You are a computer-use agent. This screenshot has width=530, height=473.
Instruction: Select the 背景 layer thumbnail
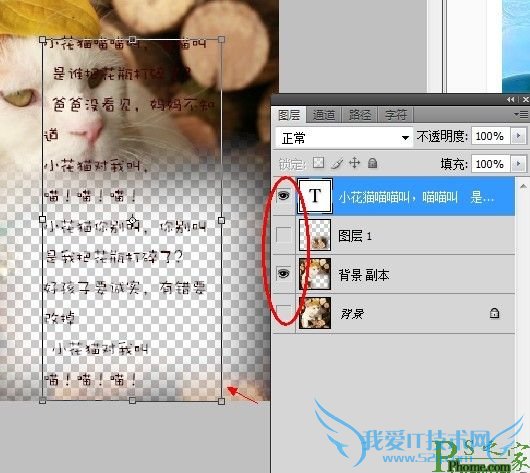315,313
